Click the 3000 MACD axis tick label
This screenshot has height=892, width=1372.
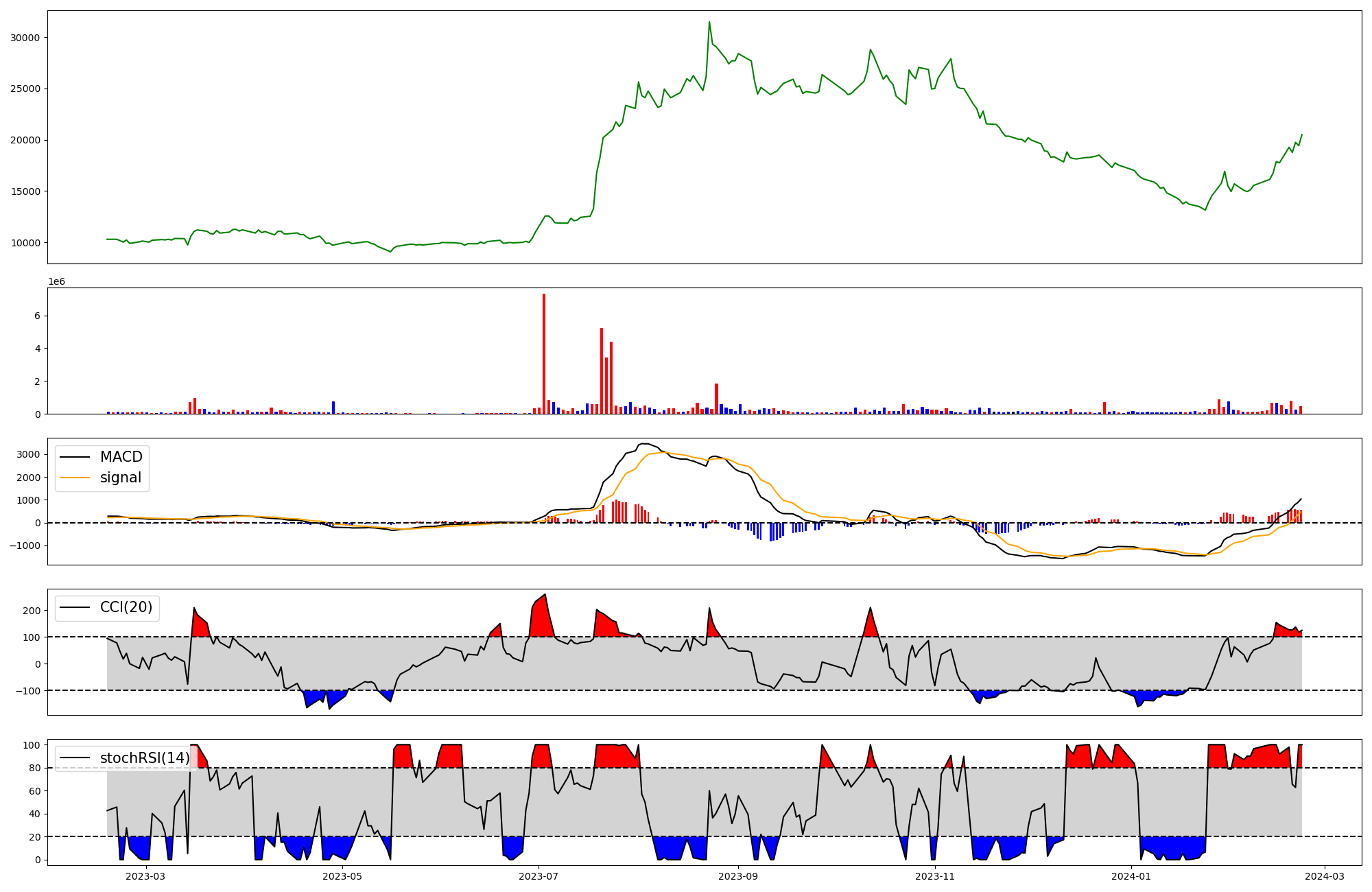[28, 454]
